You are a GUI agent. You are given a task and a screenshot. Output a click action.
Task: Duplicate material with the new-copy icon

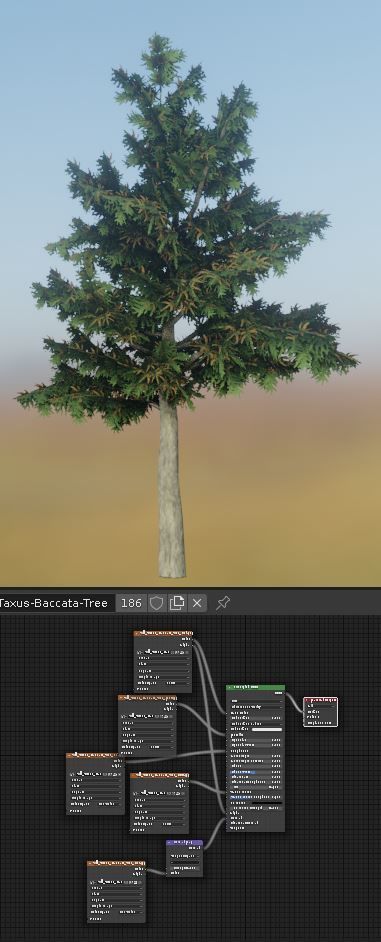[x=177, y=603]
